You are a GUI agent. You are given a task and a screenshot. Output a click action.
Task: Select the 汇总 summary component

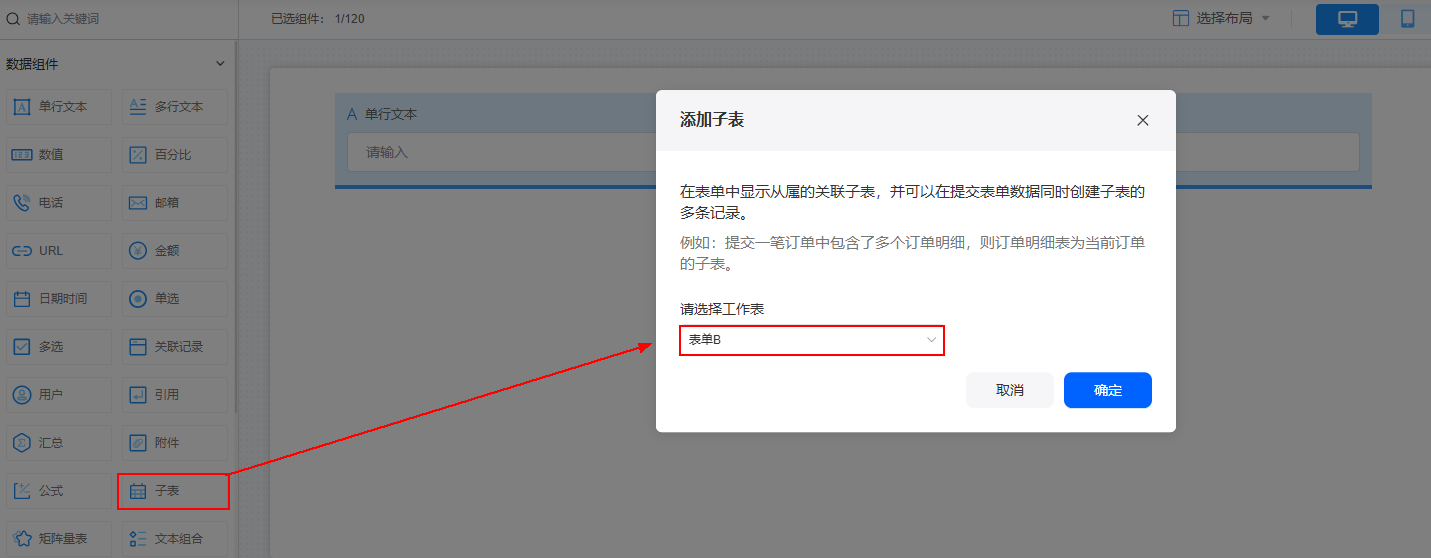click(60, 443)
